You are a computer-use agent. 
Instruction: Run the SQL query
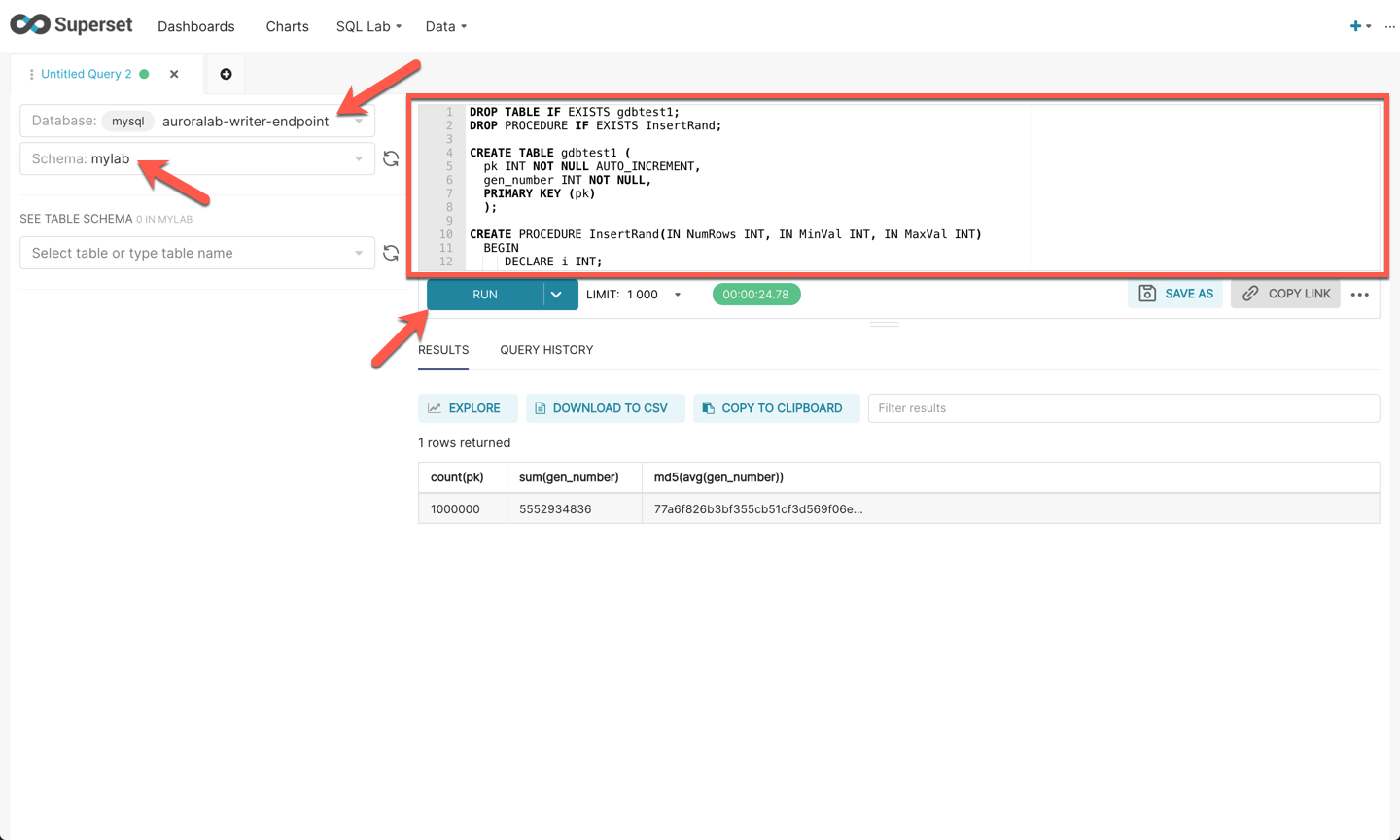pyautogui.click(x=484, y=293)
